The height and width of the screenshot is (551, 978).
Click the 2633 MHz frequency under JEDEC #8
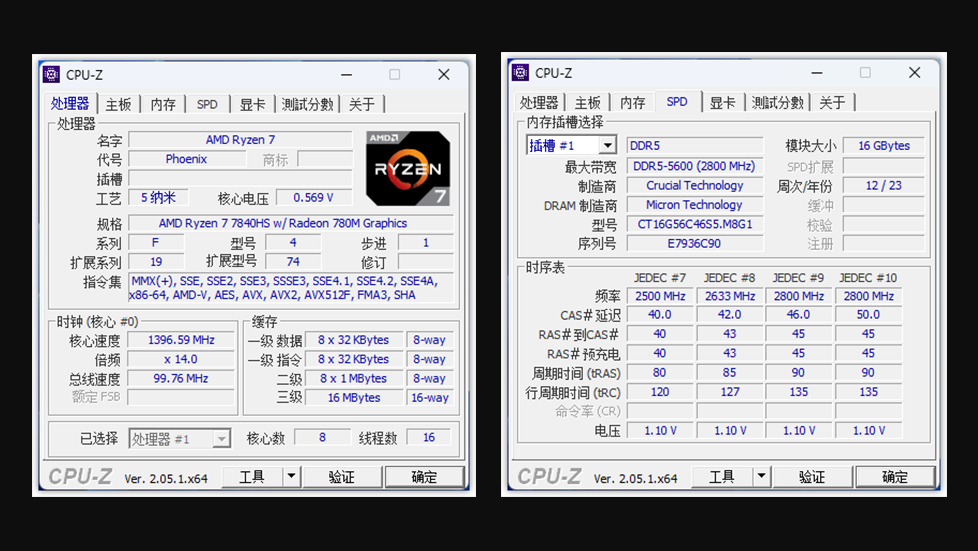[730, 296]
